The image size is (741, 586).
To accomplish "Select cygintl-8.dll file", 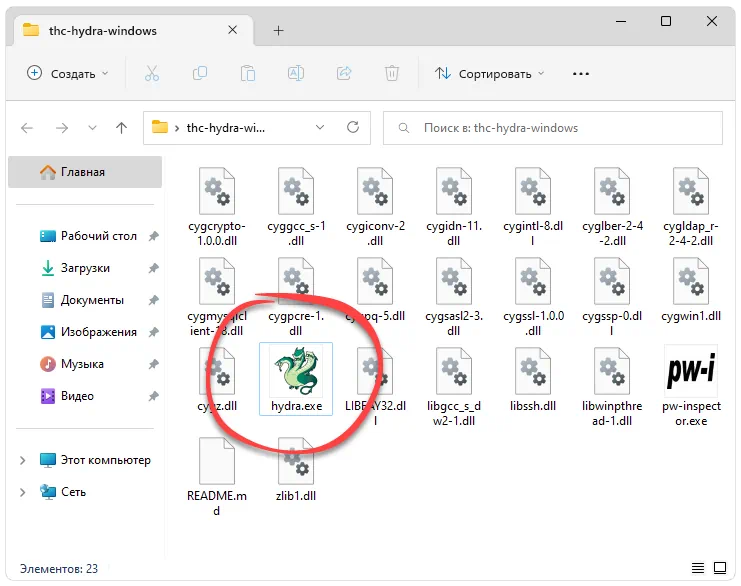I will [x=533, y=207].
